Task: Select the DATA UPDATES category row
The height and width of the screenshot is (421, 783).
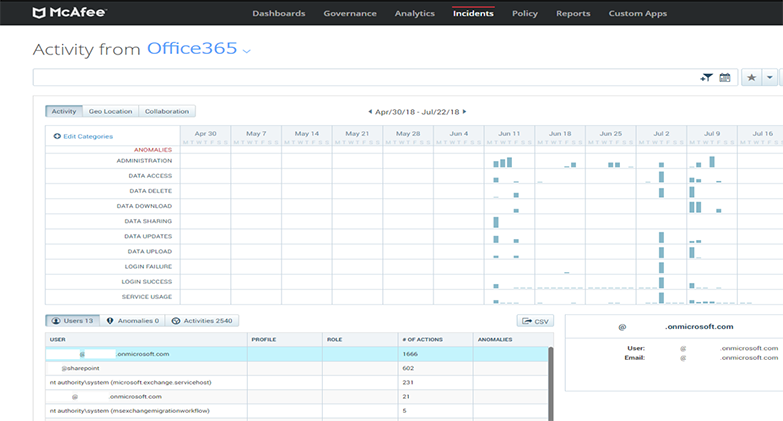Action: [x=148, y=236]
